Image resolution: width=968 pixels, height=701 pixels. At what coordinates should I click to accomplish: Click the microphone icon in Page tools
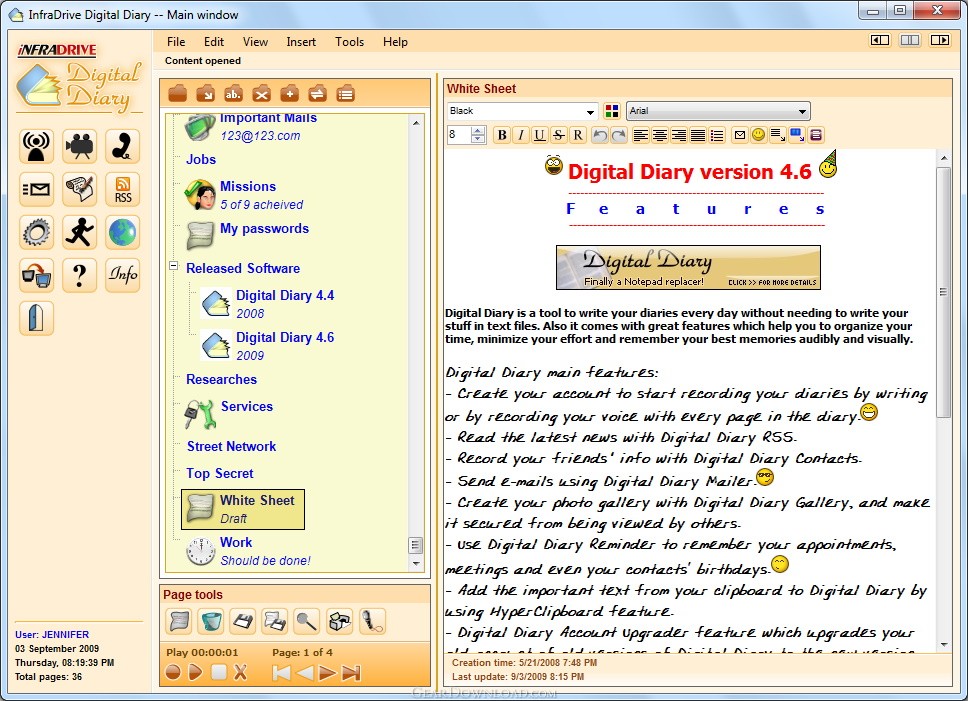[x=372, y=621]
